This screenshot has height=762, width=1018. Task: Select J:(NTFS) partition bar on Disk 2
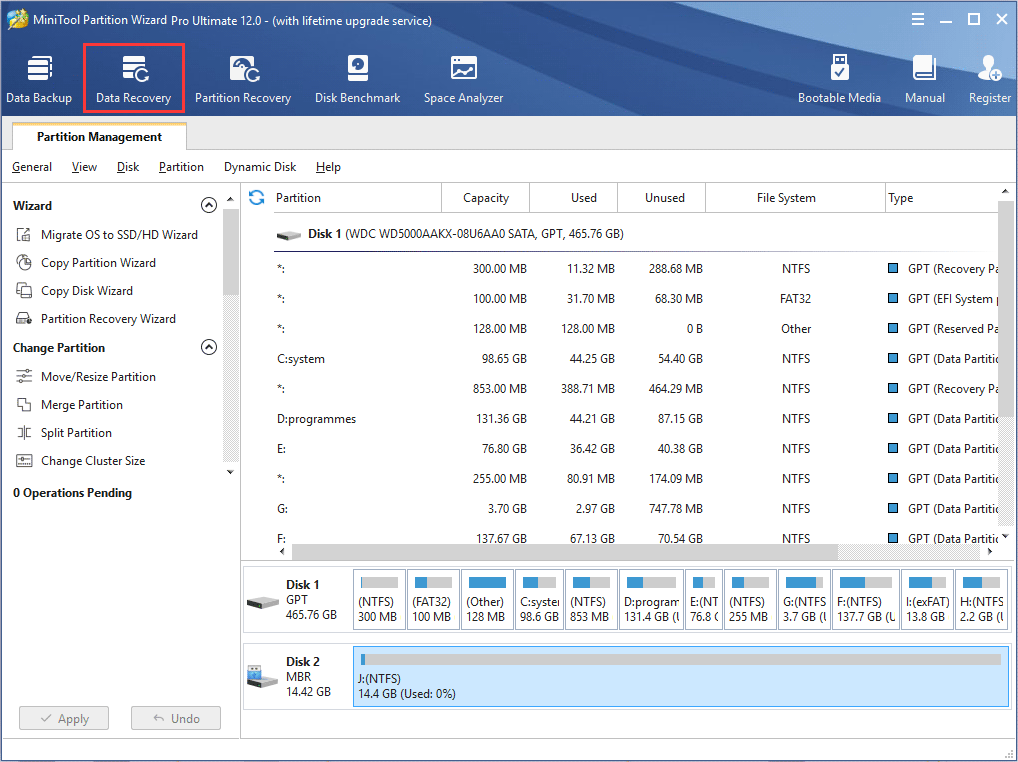click(x=680, y=676)
